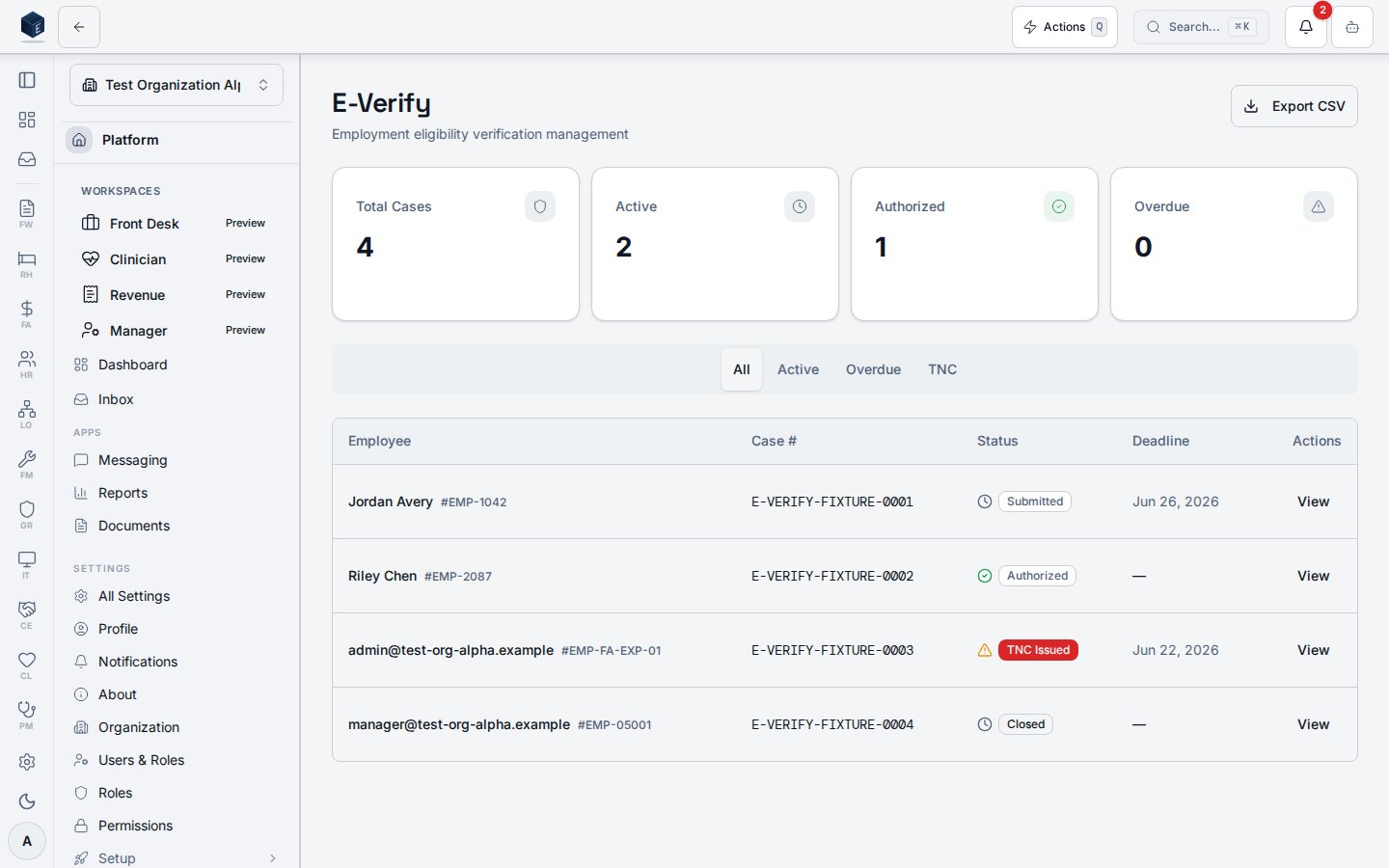Open Documents in sidebar

[x=177, y=526]
